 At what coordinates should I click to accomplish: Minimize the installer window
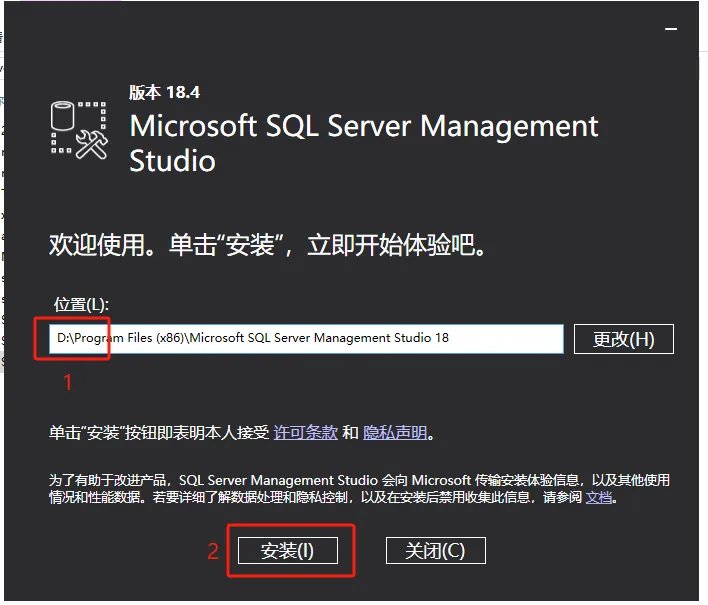671,29
